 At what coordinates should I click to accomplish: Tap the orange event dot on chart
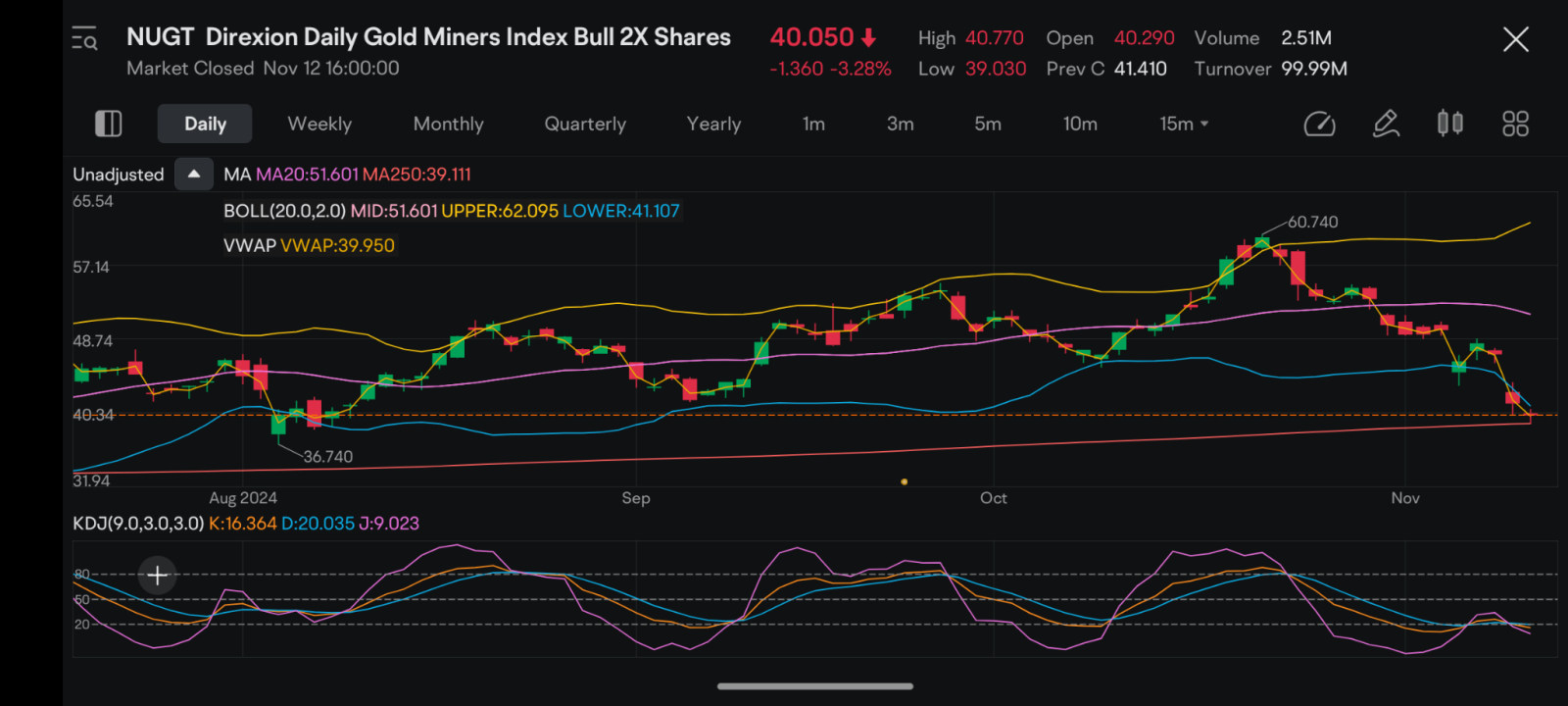[x=904, y=481]
